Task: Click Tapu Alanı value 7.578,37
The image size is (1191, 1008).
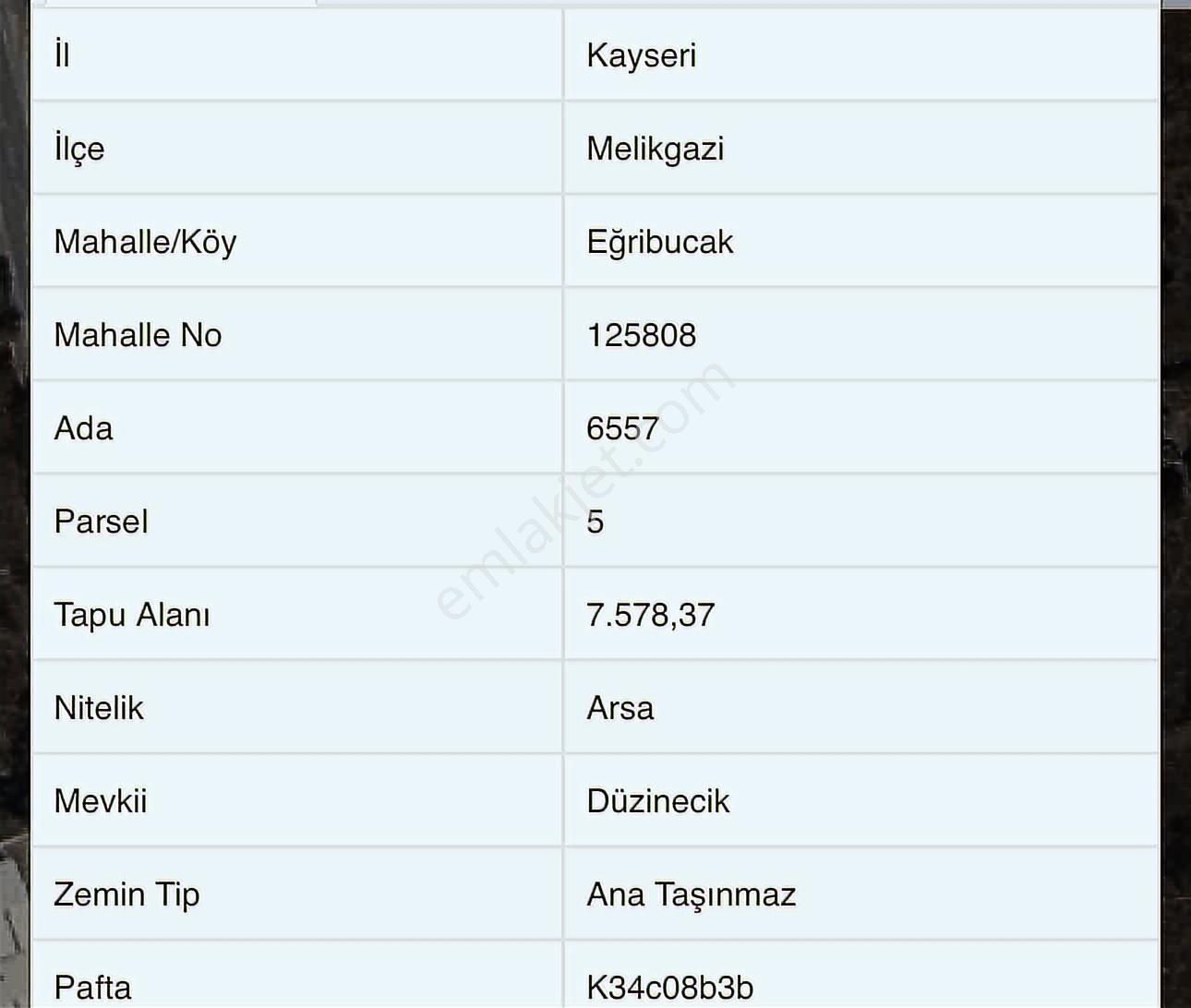Action: [651, 615]
